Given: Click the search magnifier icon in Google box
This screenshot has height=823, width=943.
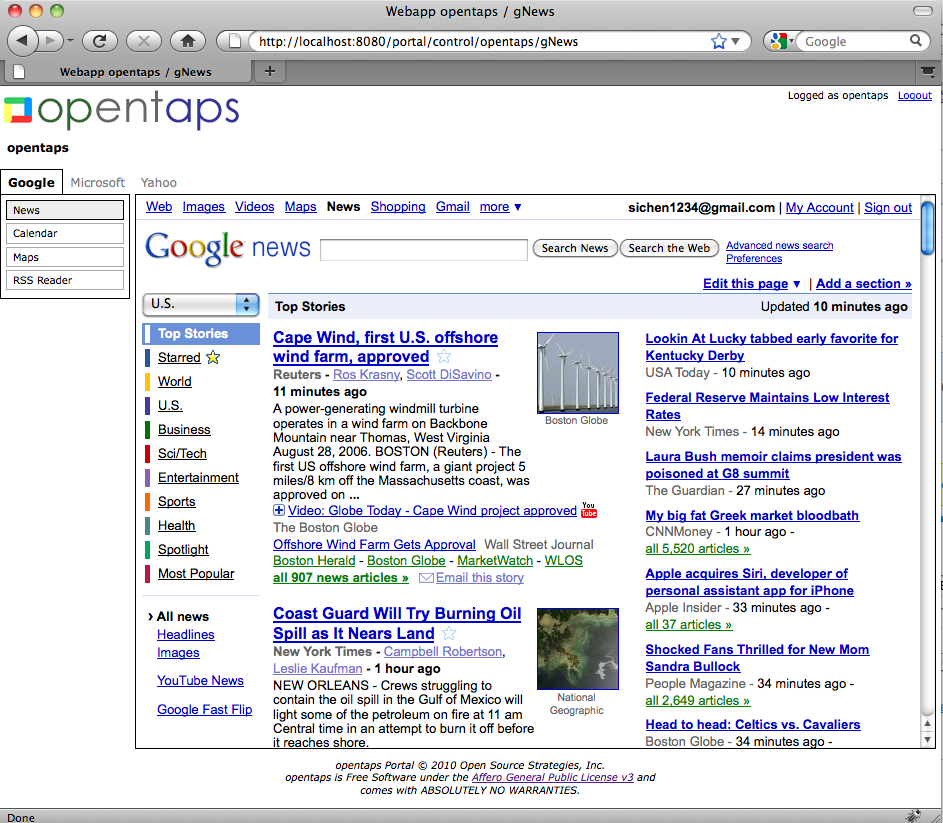Looking at the screenshot, I should click(x=915, y=41).
